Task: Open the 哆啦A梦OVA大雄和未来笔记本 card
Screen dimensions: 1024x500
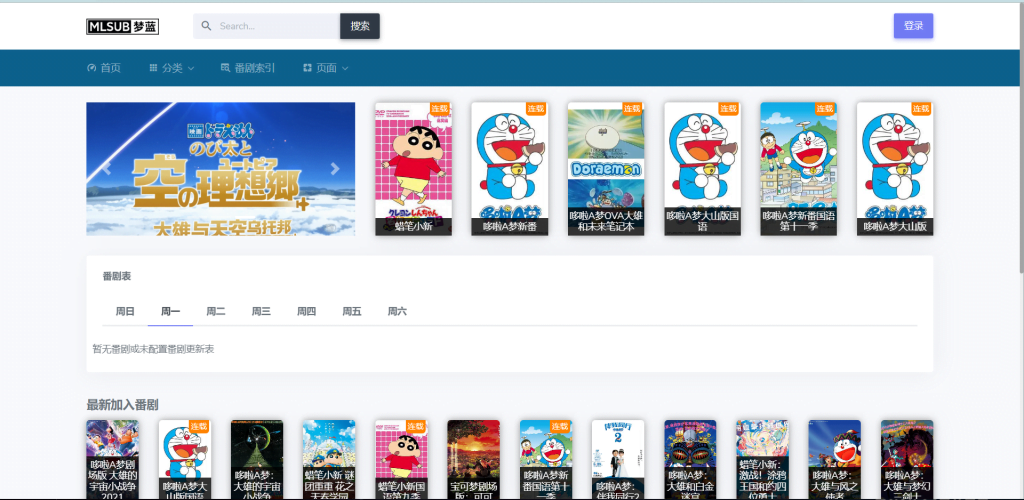Action: [606, 169]
